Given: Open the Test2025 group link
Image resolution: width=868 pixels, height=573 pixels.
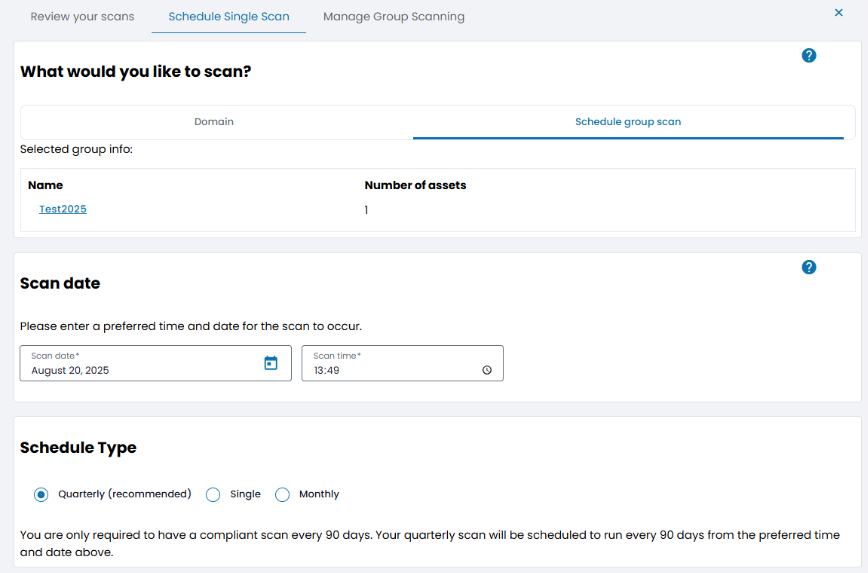Looking at the screenshot, I should coord(63,209).
